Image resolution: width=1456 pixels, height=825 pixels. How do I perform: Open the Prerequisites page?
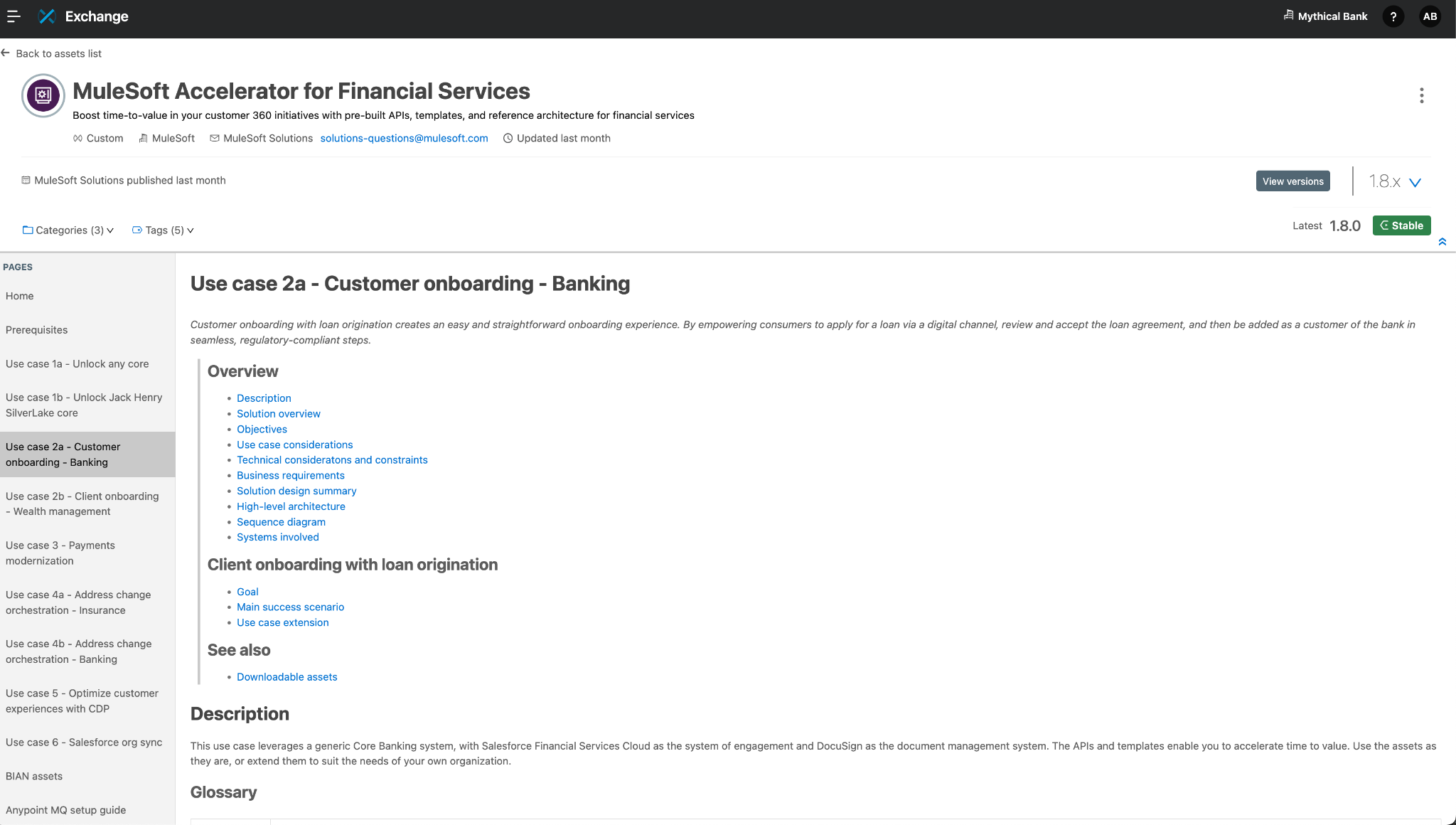(37, 330)
